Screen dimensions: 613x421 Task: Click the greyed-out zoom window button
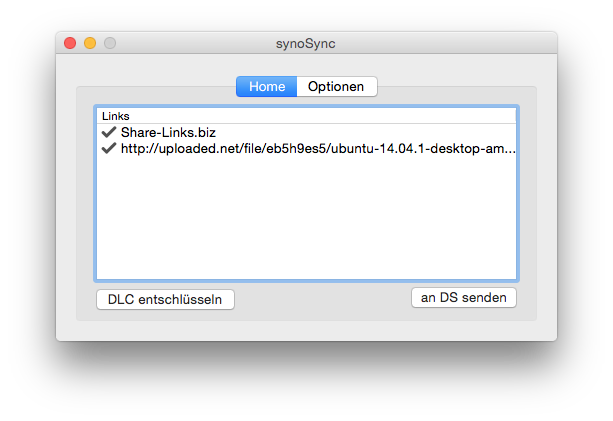pyautogui.click(x=110, y=43)
